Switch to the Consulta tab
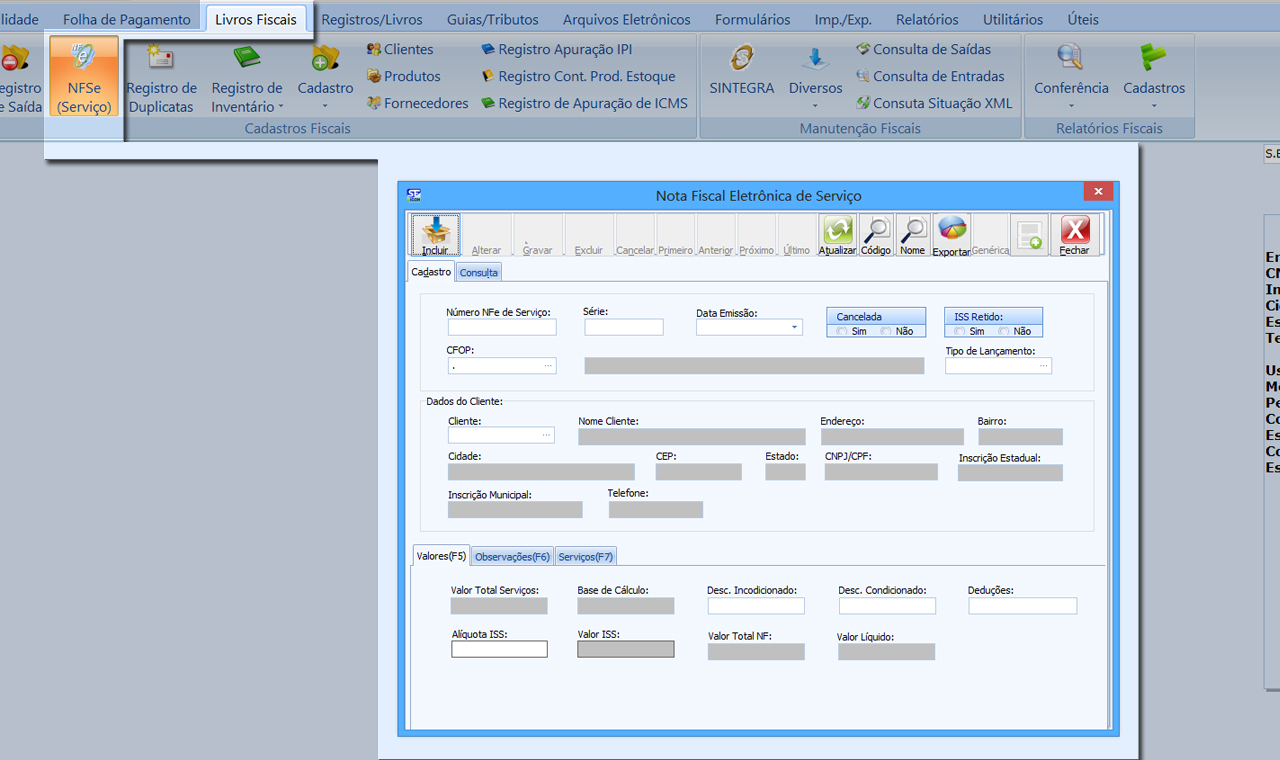 (479, 272)
